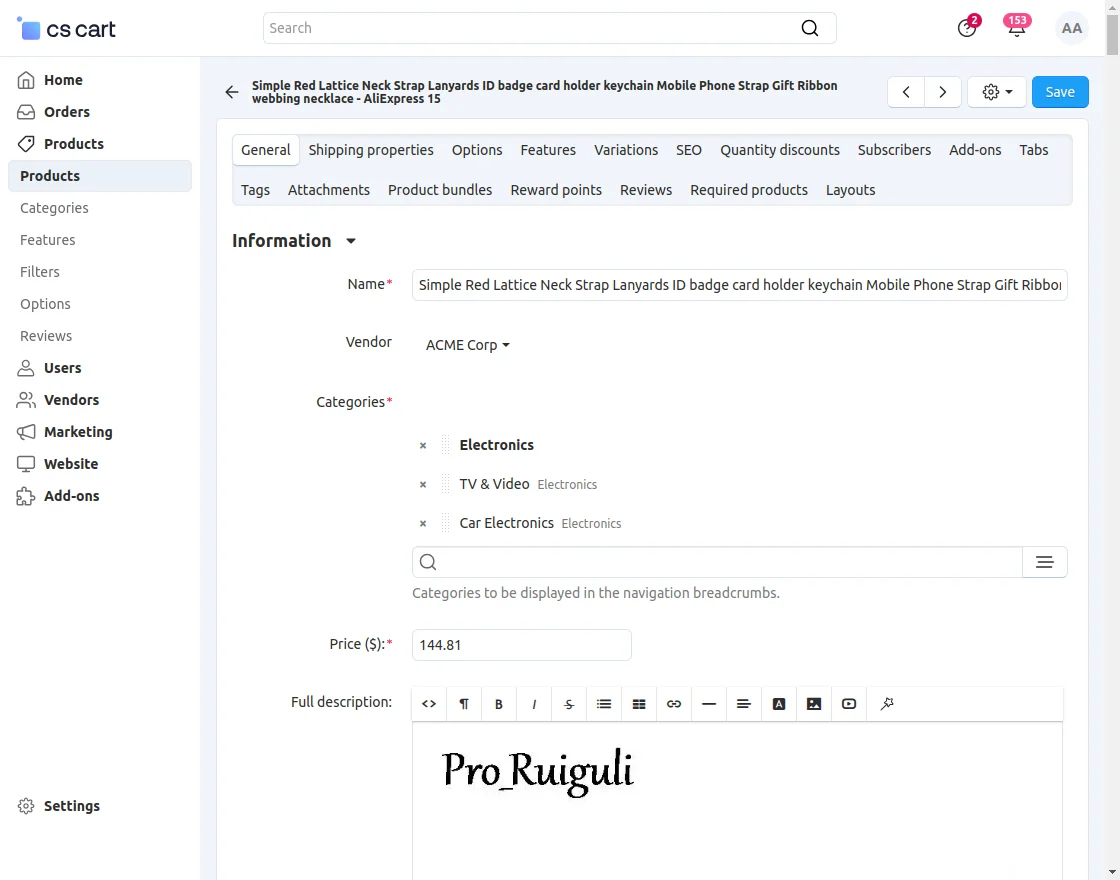Open the Tags tab

point(255,190)
